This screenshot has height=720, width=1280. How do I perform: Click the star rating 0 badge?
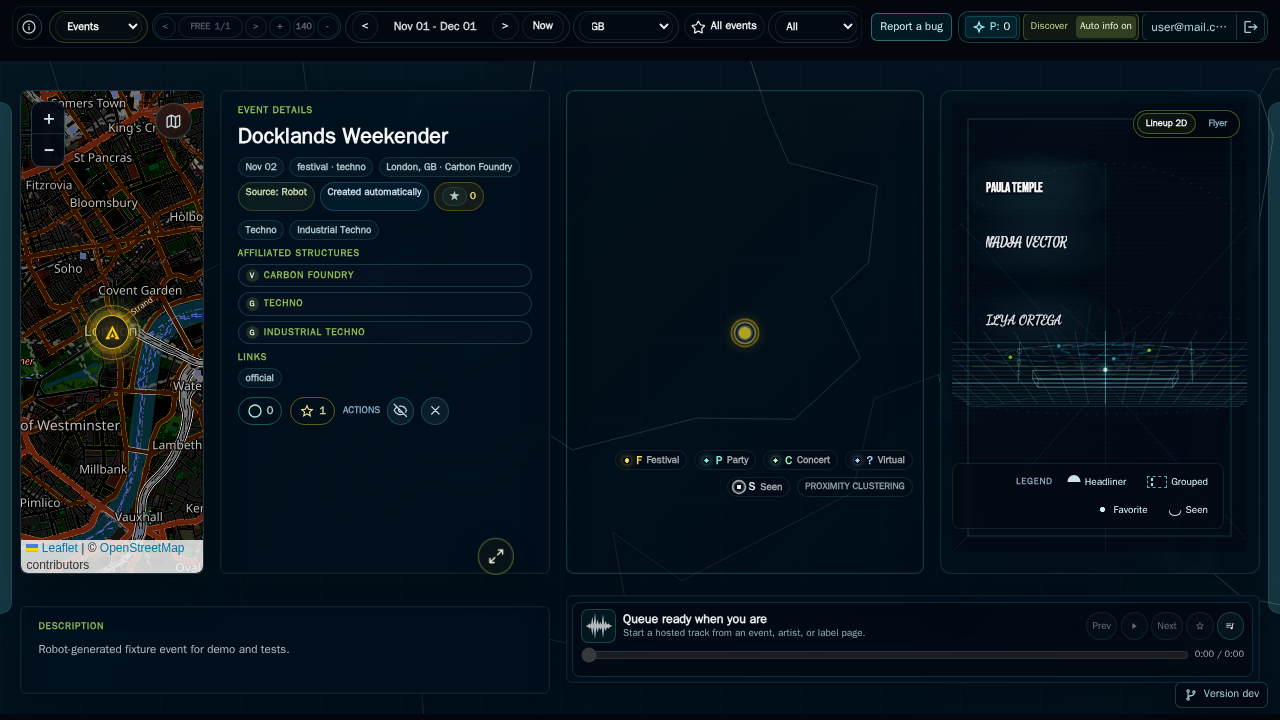(x=459, y=197)
